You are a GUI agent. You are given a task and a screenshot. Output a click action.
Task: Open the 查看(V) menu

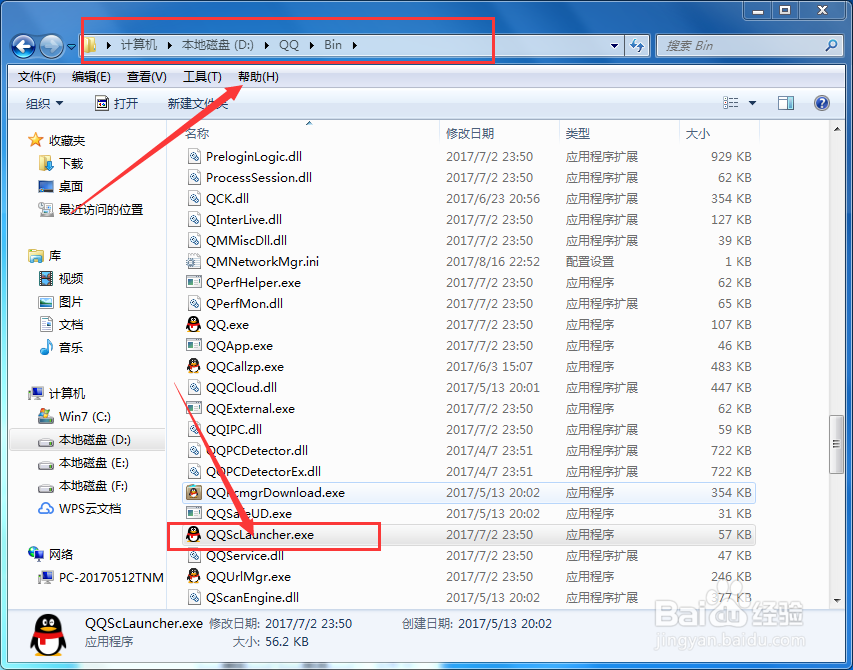[x=146, y=77]
